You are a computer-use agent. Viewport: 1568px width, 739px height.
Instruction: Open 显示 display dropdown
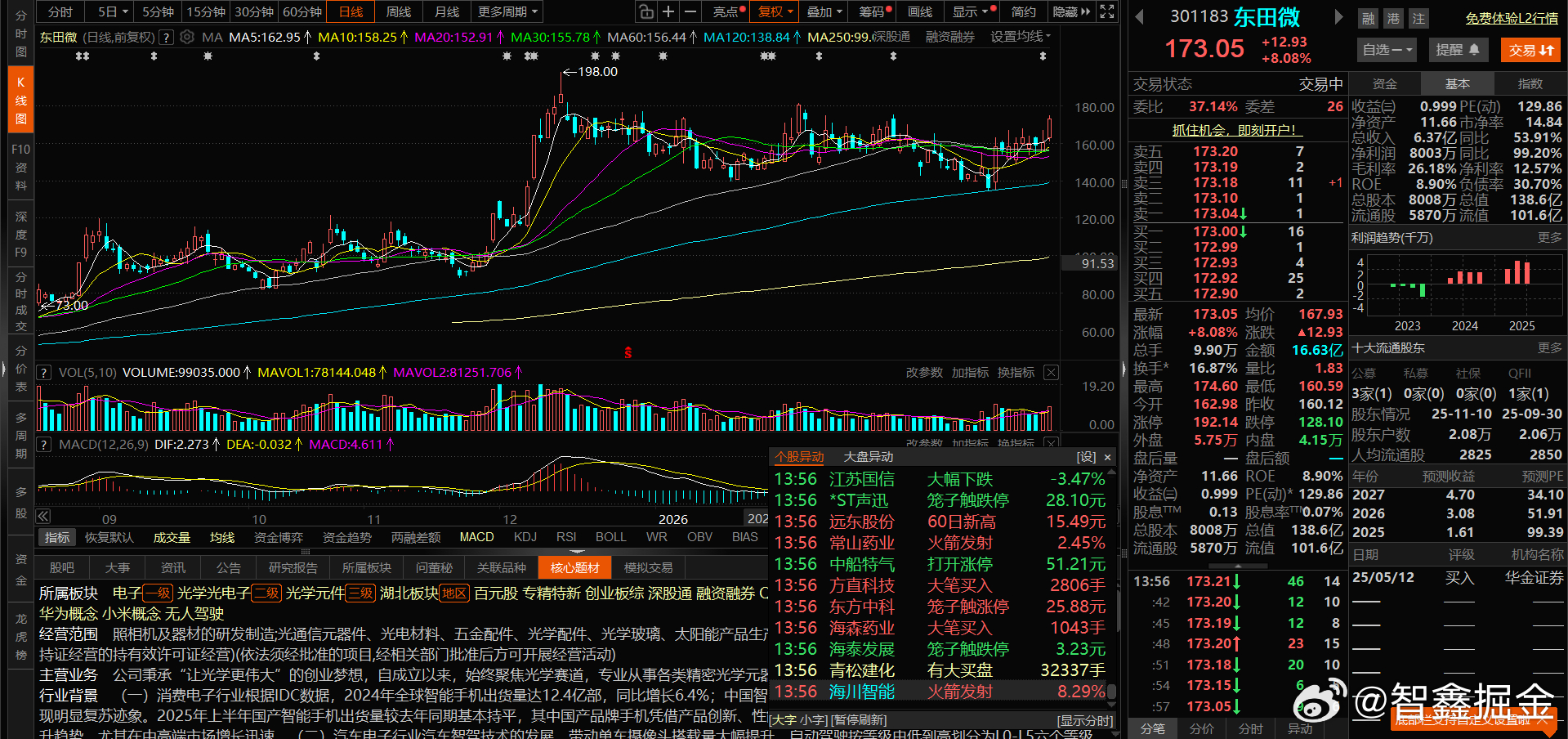click(971, 11)
